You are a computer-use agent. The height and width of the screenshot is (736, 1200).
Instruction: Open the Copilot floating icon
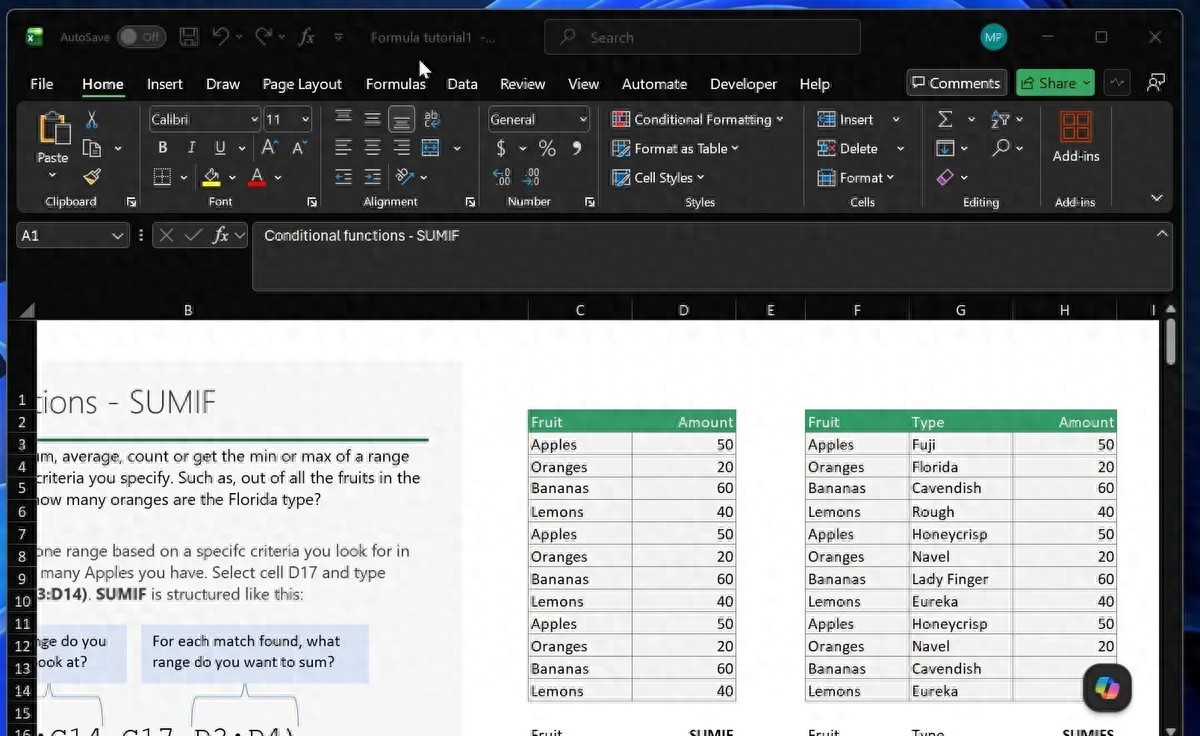(1107, 688)
